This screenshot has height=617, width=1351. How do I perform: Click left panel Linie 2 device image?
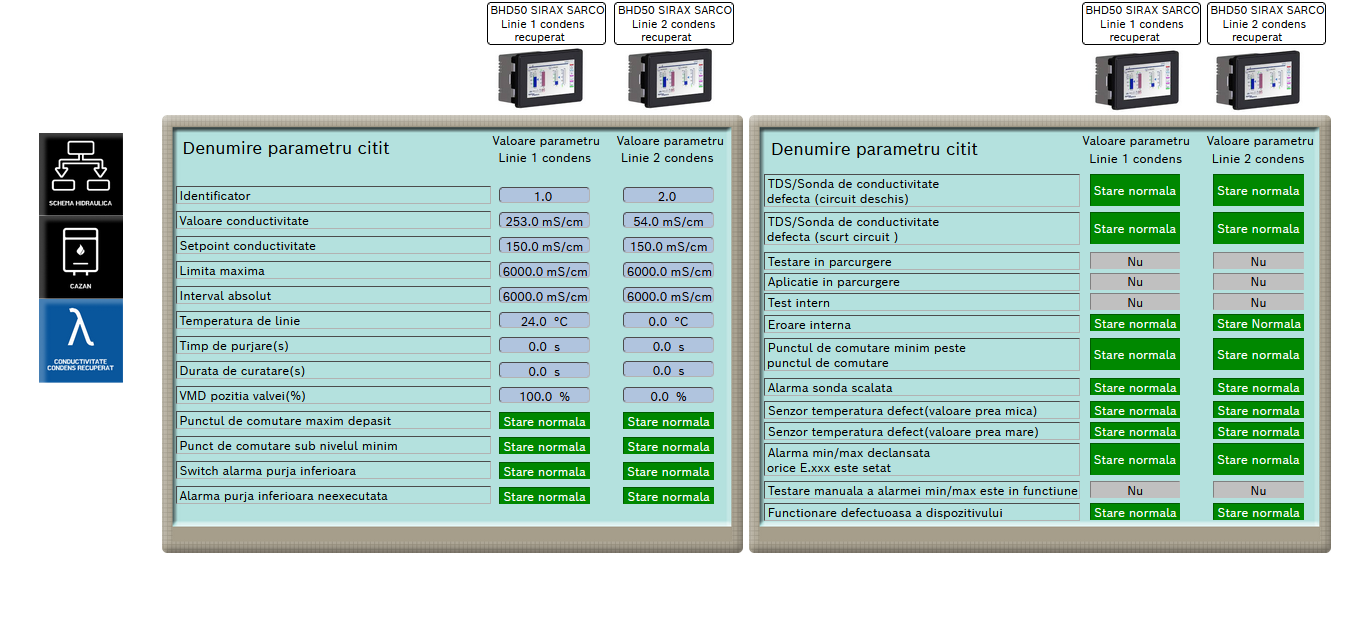click(x=669, y=78)
